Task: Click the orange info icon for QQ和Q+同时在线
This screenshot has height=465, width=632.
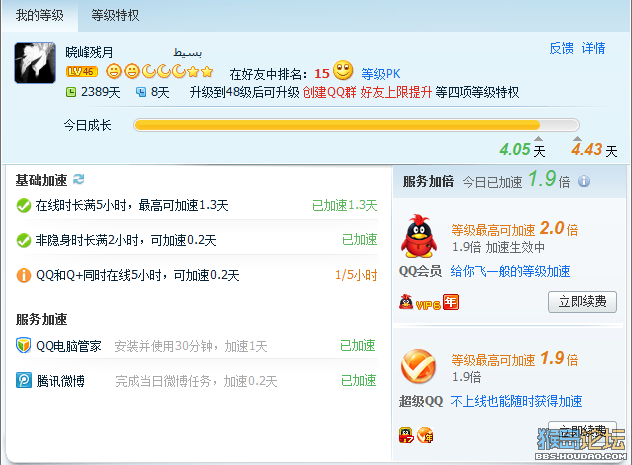Action: tap(24, 276)
